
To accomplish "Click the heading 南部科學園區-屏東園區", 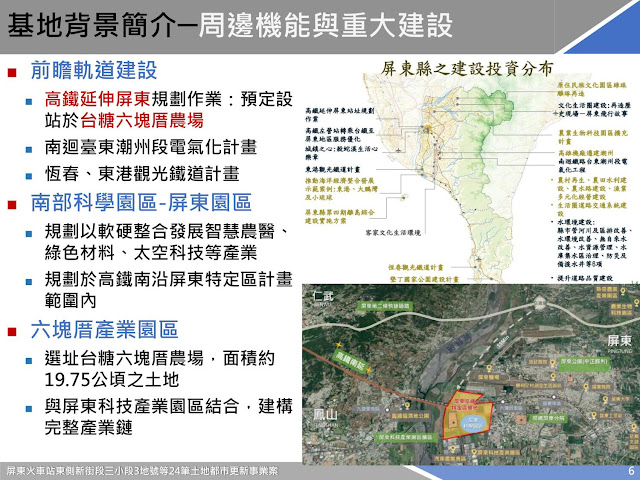I will pos(141,202).
